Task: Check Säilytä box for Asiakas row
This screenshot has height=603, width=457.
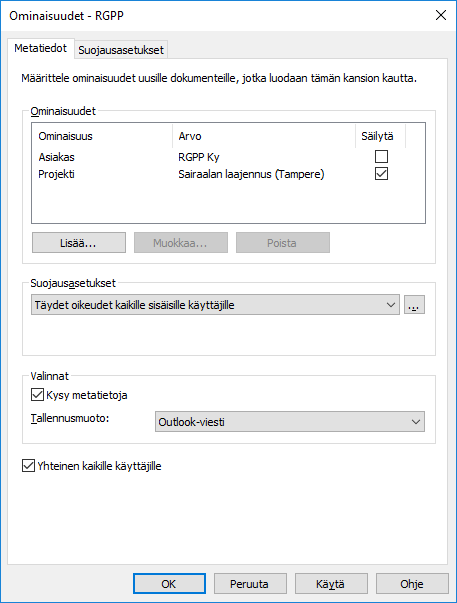Action: point(381,157)
